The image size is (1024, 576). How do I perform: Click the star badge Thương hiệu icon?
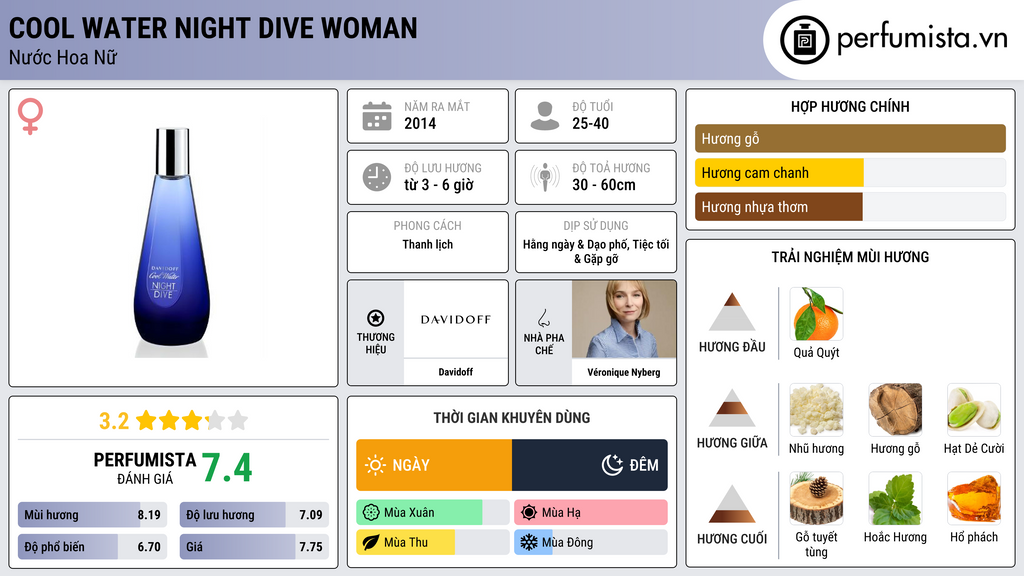(x=376, y=318)
